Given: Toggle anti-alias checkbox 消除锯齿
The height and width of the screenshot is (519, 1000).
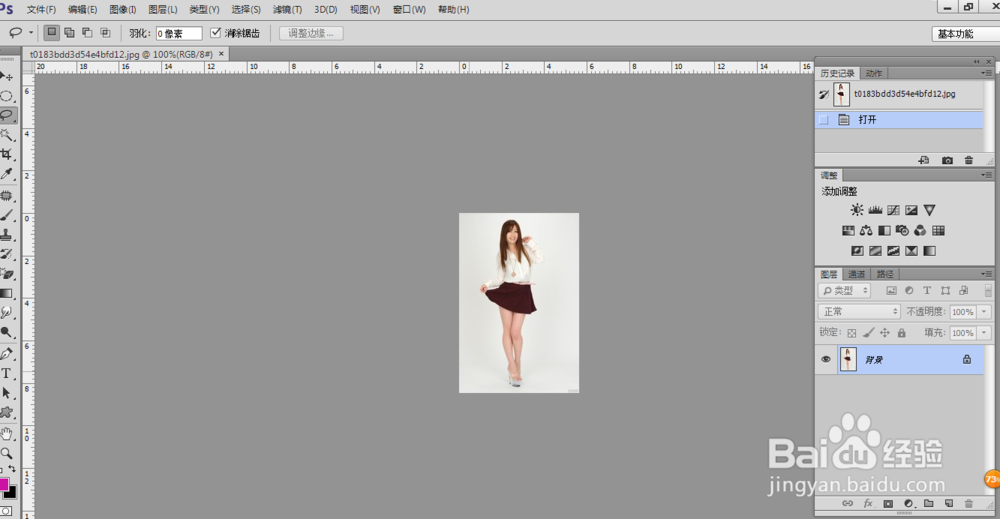Looking at the screenshot, I should click(x=216, y=33).
